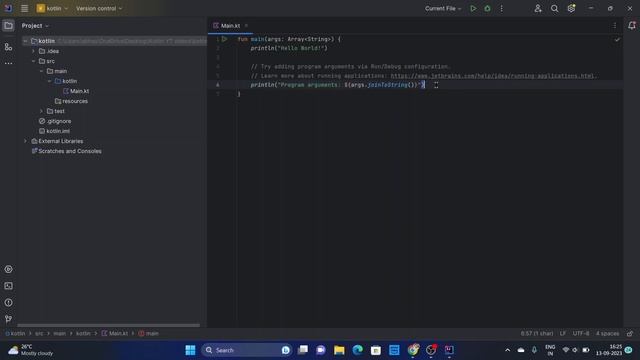Viewport: 640px width, 360px height.
Task: Open Search Everywhere magnifier
Action: point(554,8)
